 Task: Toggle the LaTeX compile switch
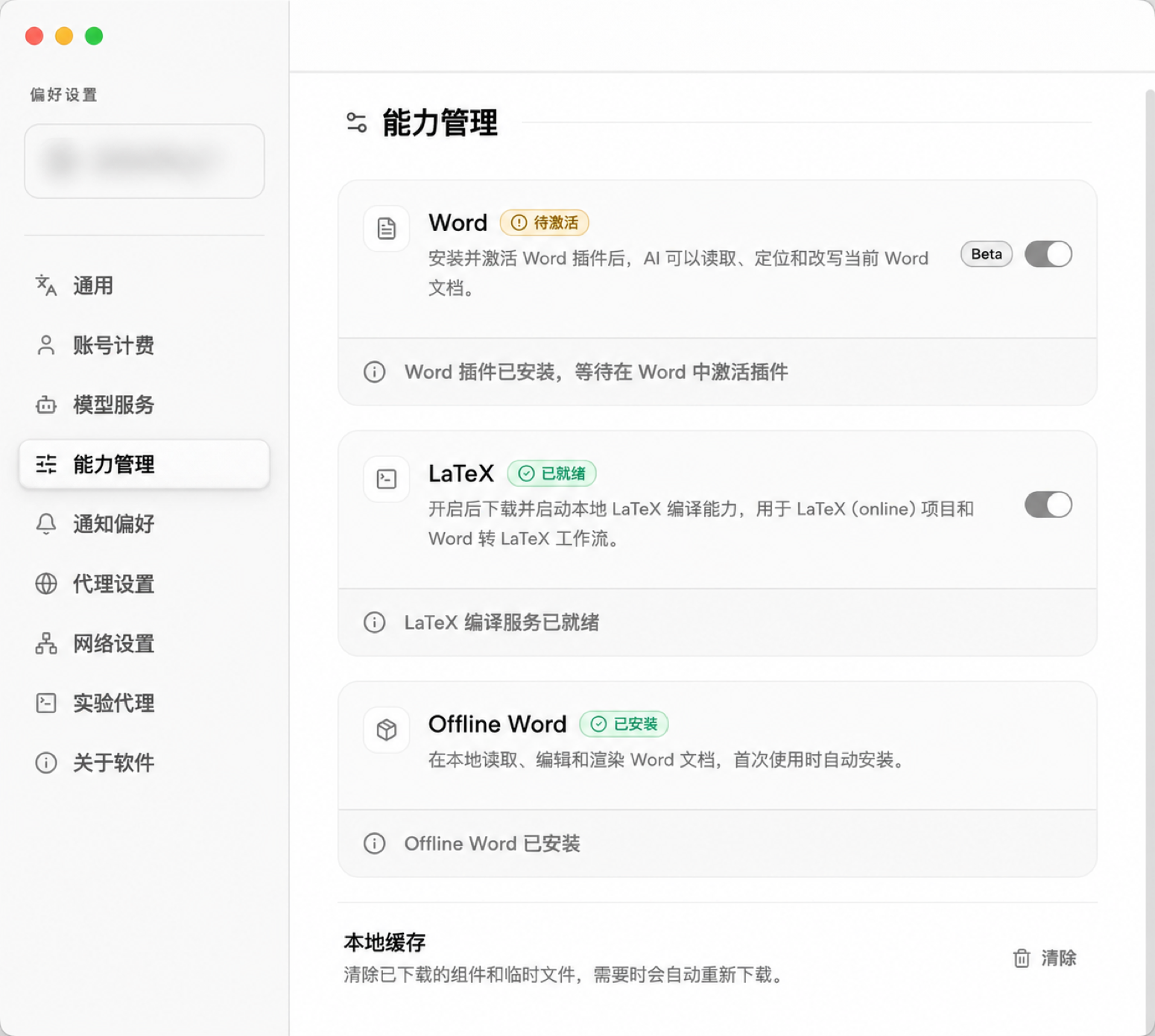click(1048, 505)
